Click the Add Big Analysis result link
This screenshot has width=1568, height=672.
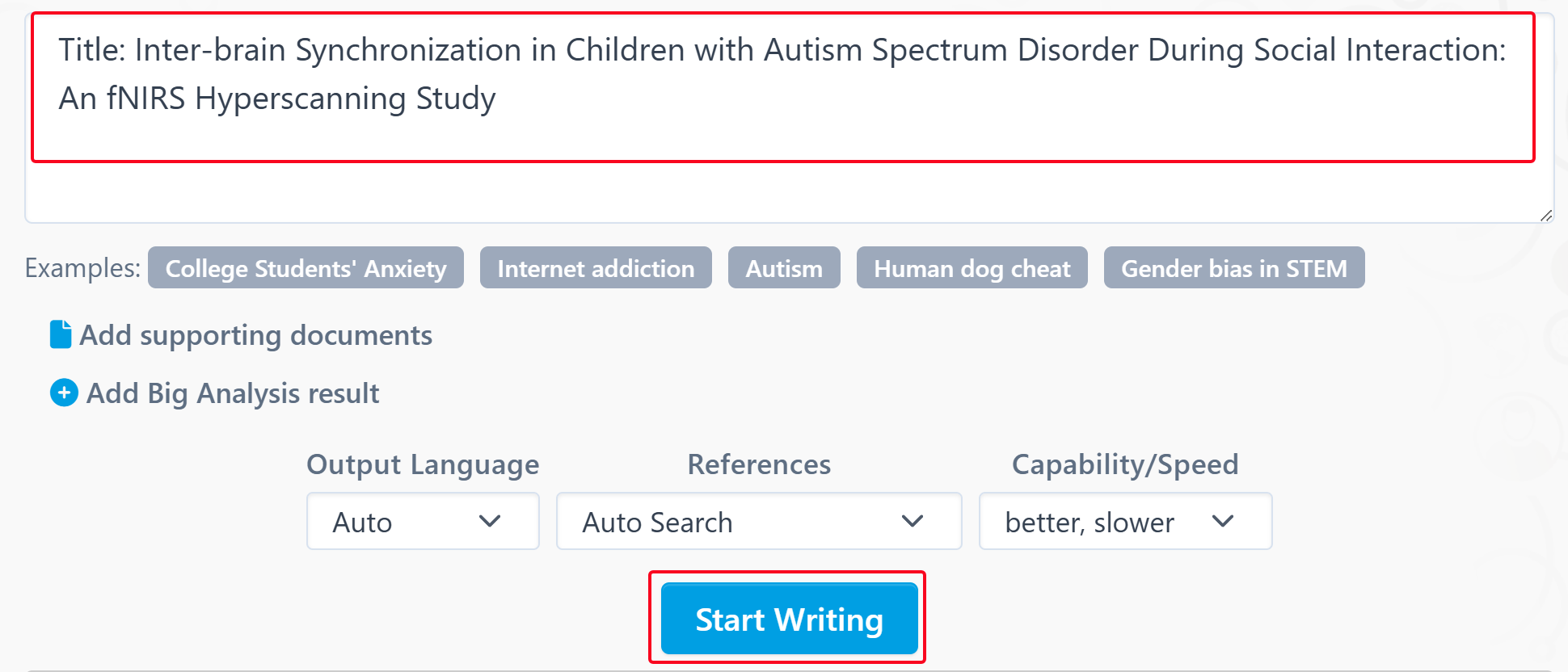click(x=233, y=393)
